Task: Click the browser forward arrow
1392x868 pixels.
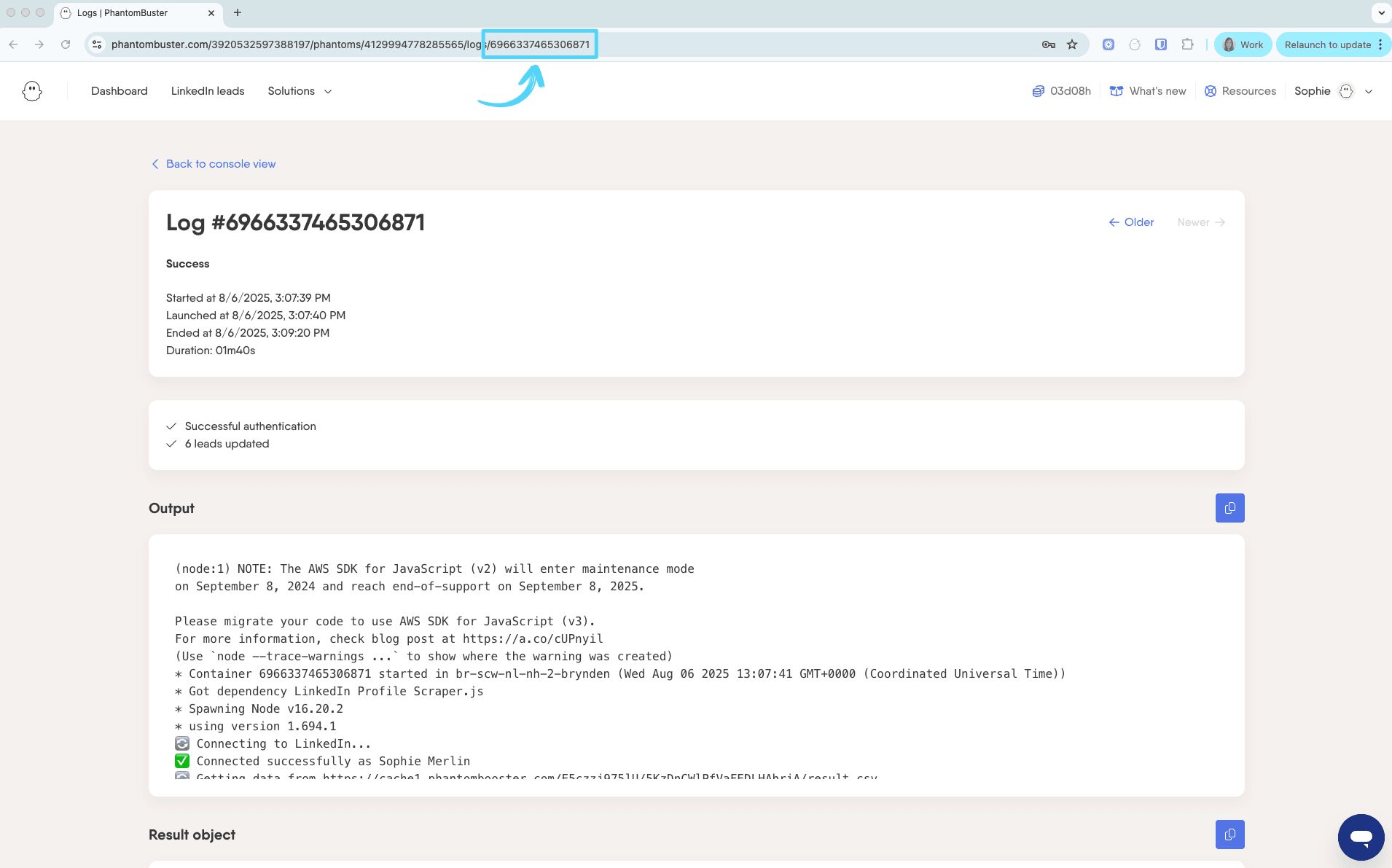Action: [39, 44]
